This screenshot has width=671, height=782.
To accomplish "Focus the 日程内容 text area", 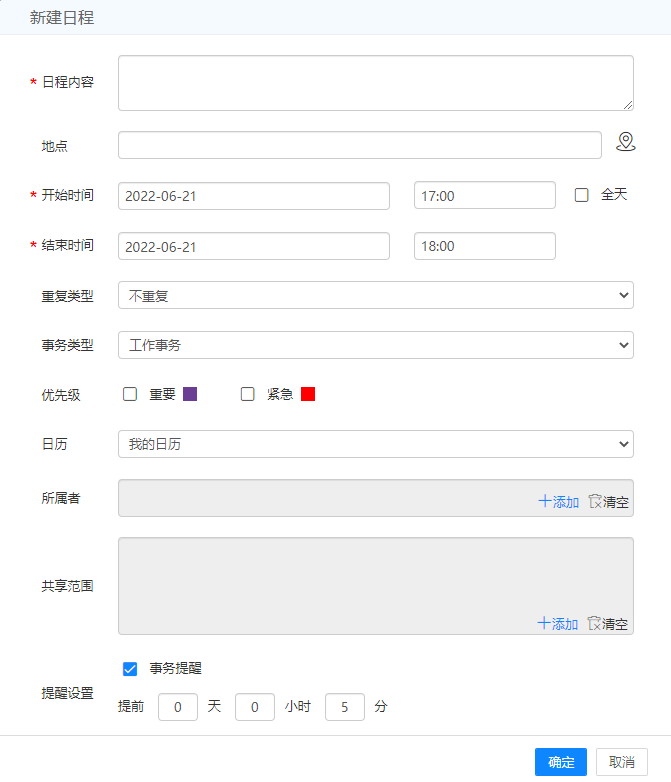I will 375,82.
